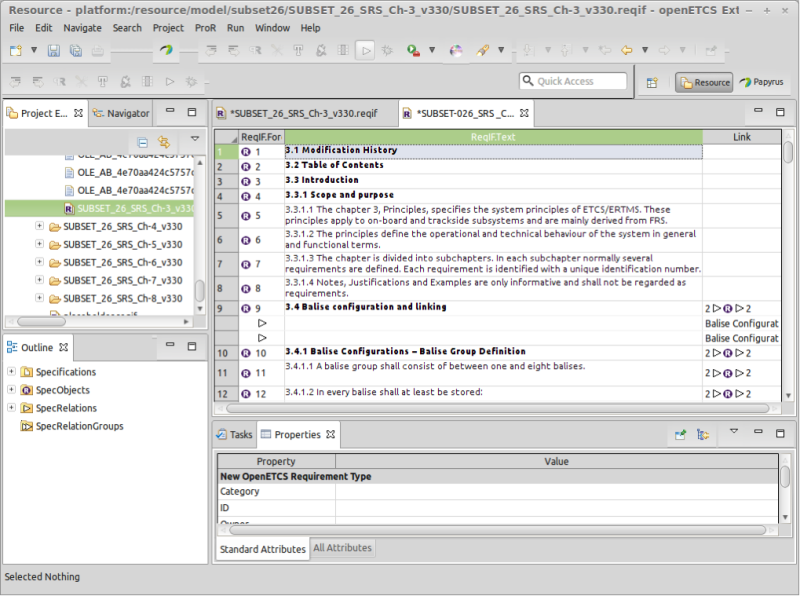Close the Outline view tab
800x596 pixels.
(x=63, y=347)
